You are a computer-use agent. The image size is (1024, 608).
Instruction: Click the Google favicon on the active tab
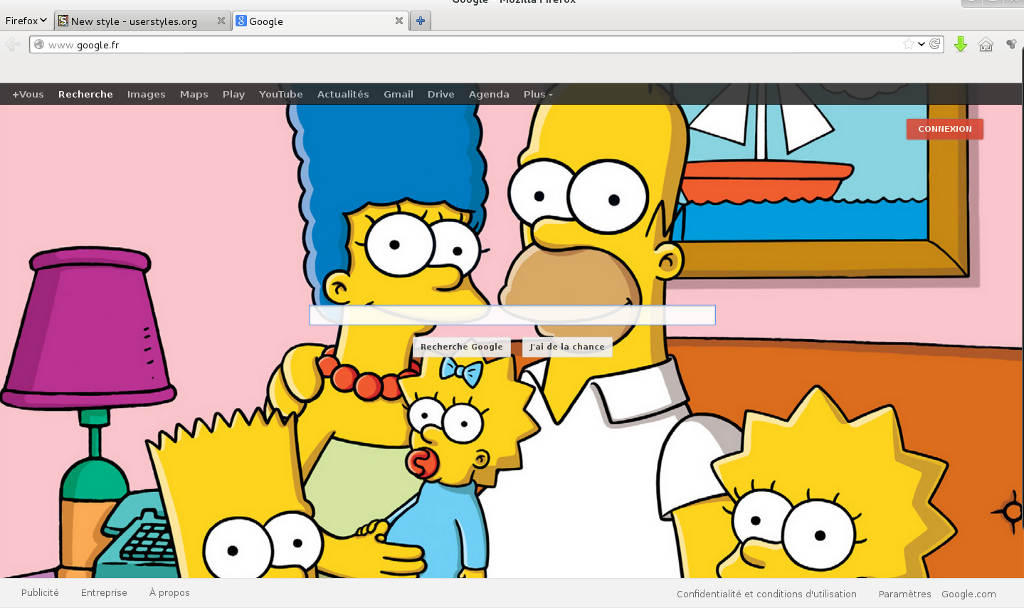pos(240,20)
